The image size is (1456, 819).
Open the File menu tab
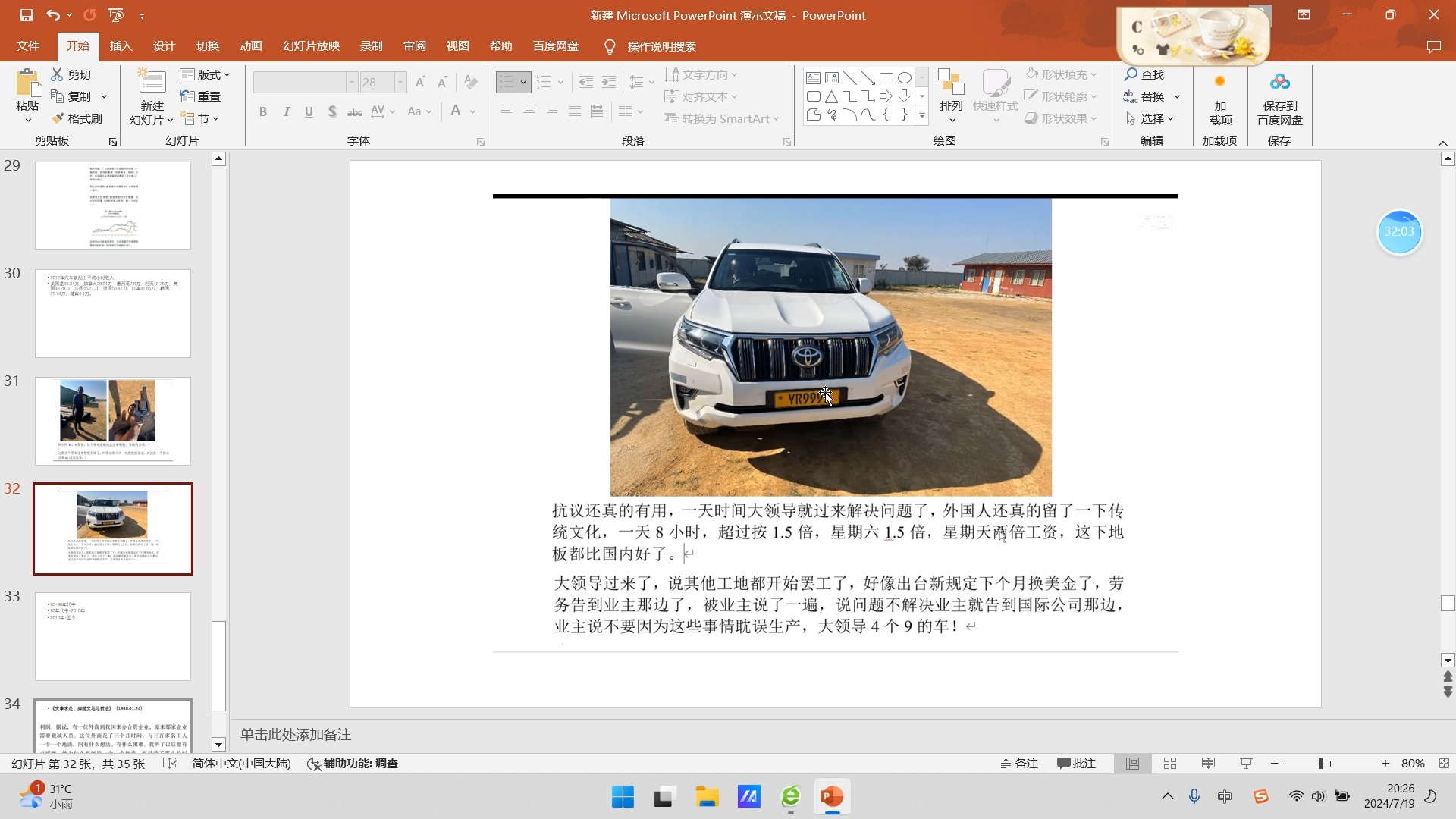point(28,46)
